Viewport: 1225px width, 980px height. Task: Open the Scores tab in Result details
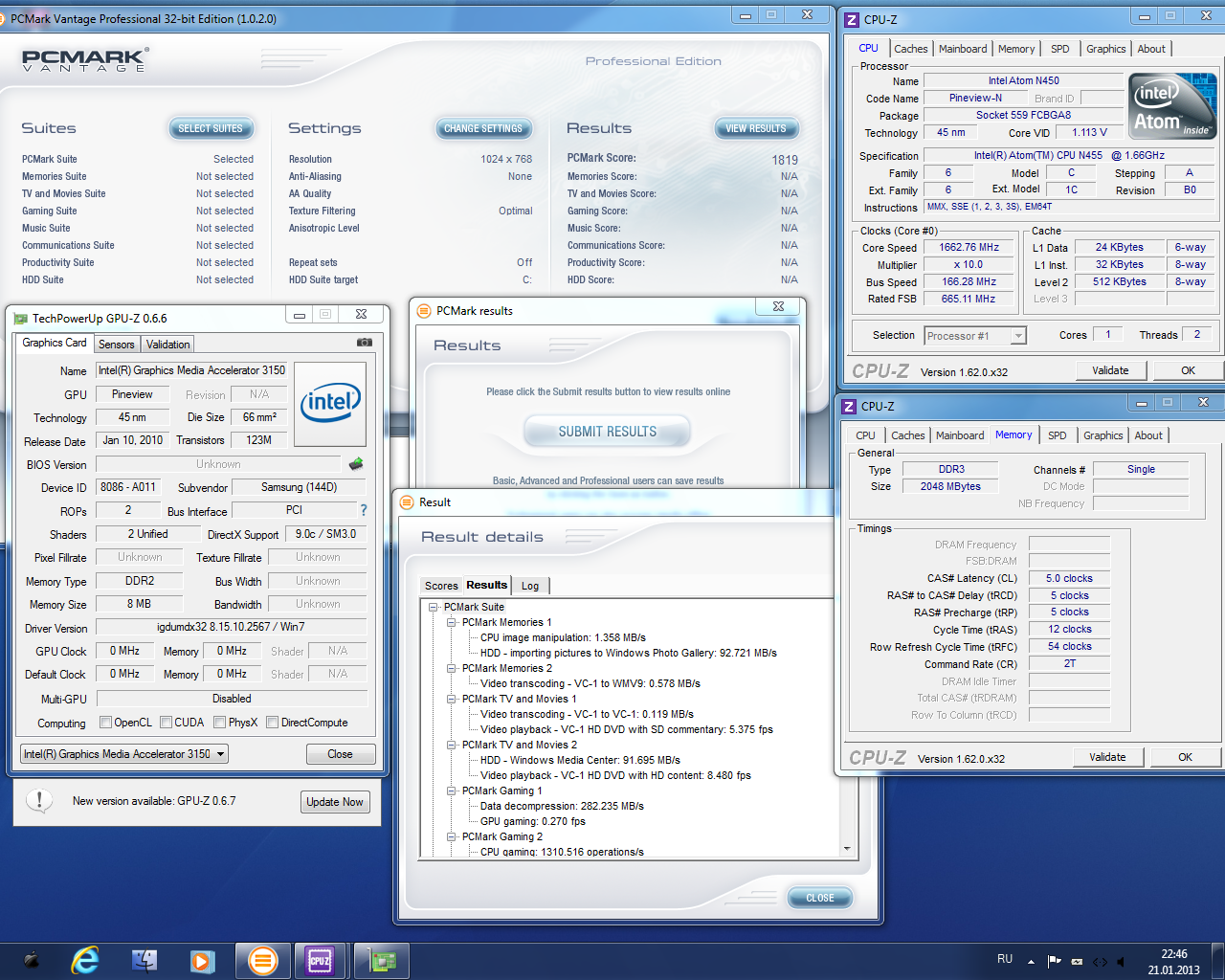click(x=441, y=586)
